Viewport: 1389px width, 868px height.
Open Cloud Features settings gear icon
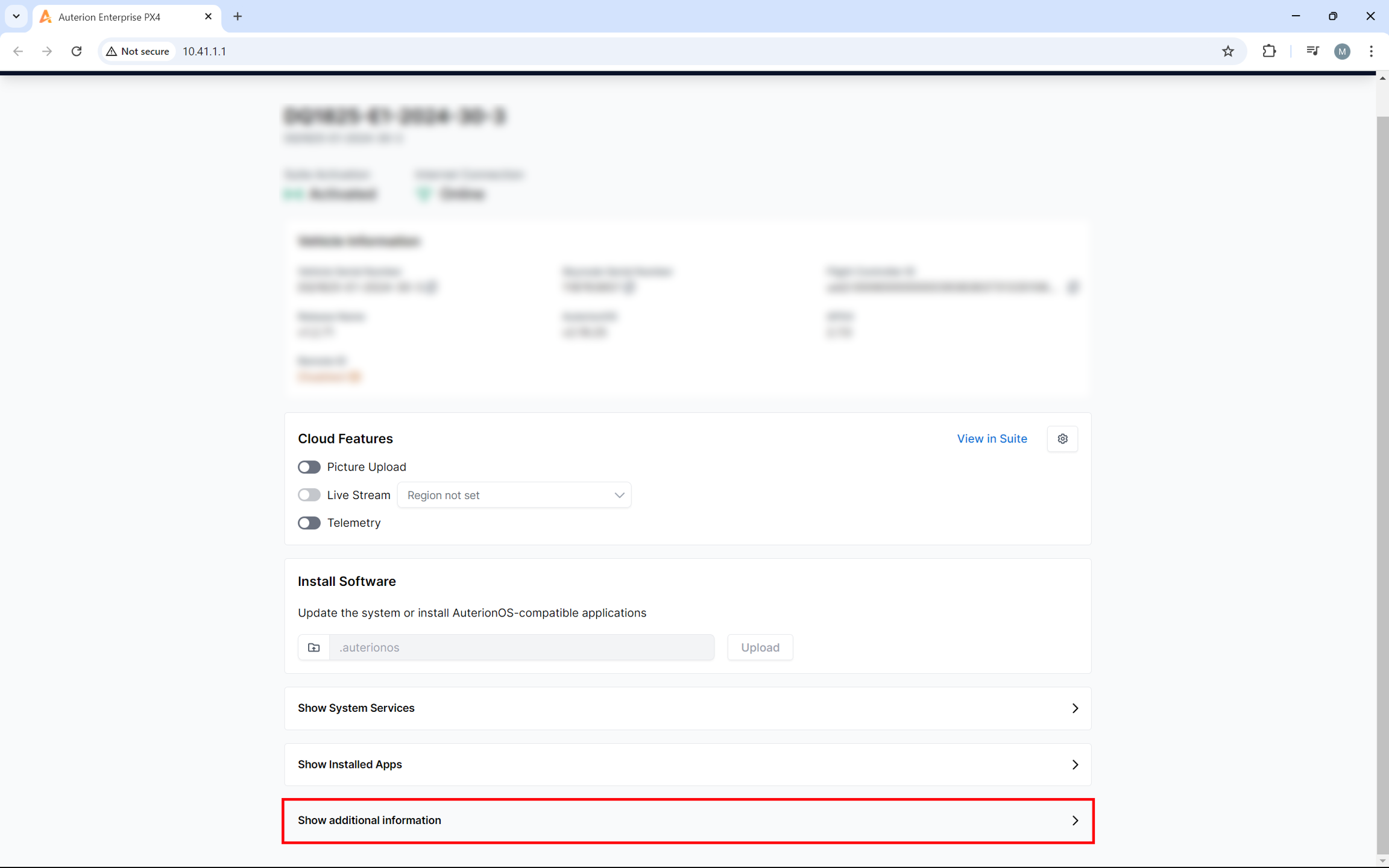[1062, 439]
